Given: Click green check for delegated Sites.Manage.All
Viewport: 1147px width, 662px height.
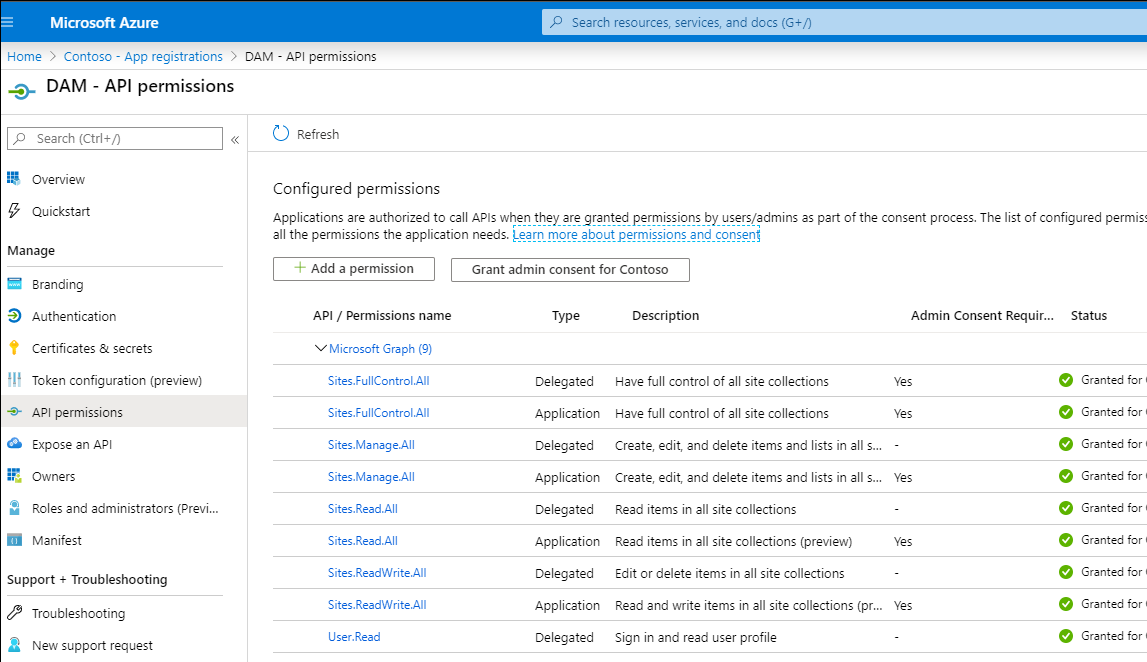Looking at the screenshot, I should pos(1066,444).
